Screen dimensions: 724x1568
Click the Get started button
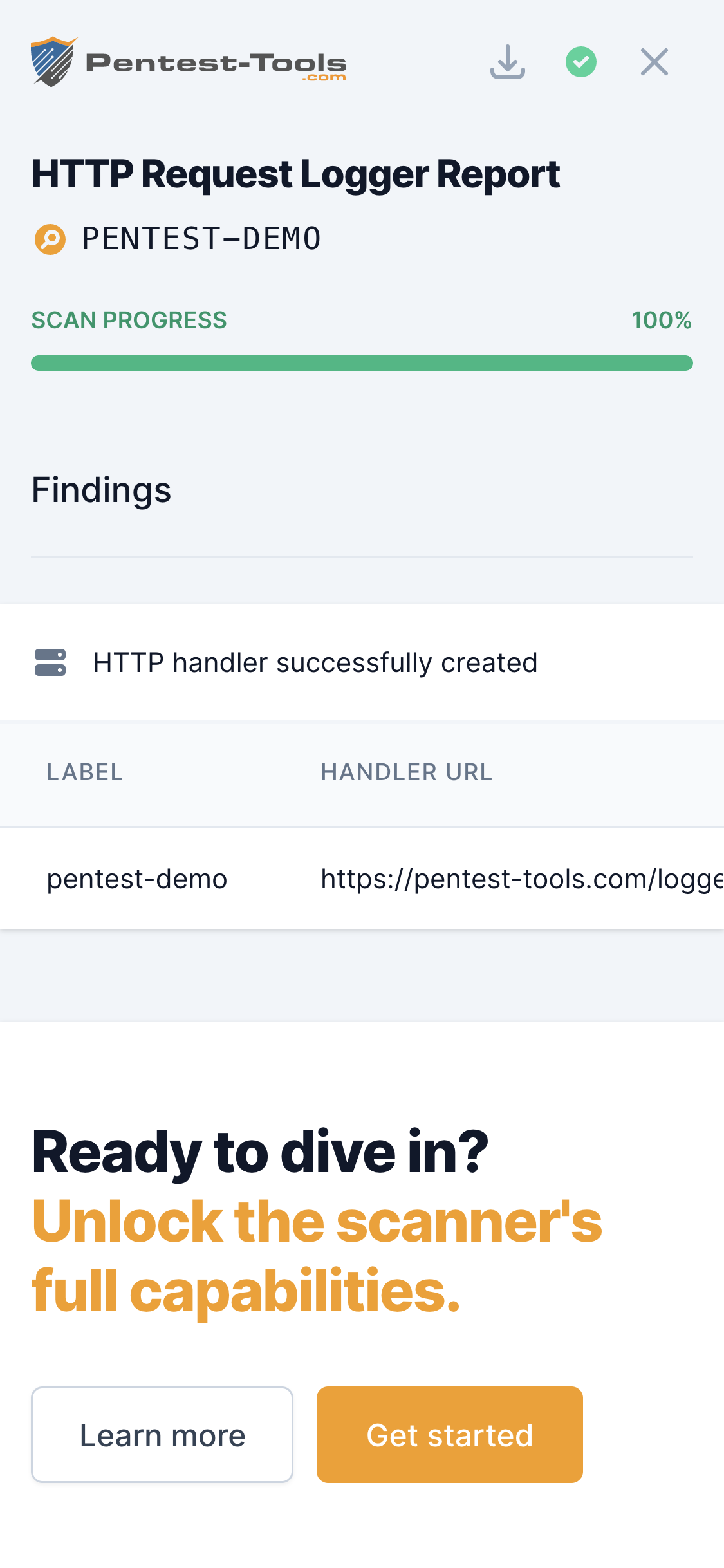449,1435
